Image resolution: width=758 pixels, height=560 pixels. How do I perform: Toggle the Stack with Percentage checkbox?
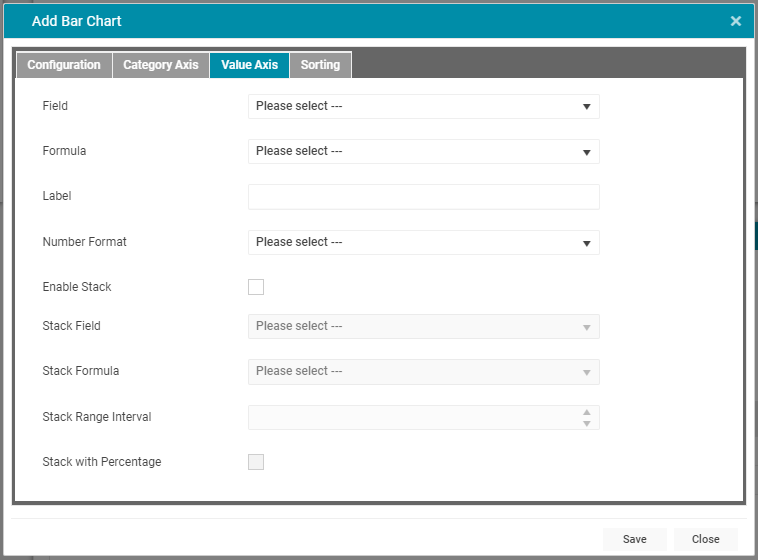(x=256, y=462)
